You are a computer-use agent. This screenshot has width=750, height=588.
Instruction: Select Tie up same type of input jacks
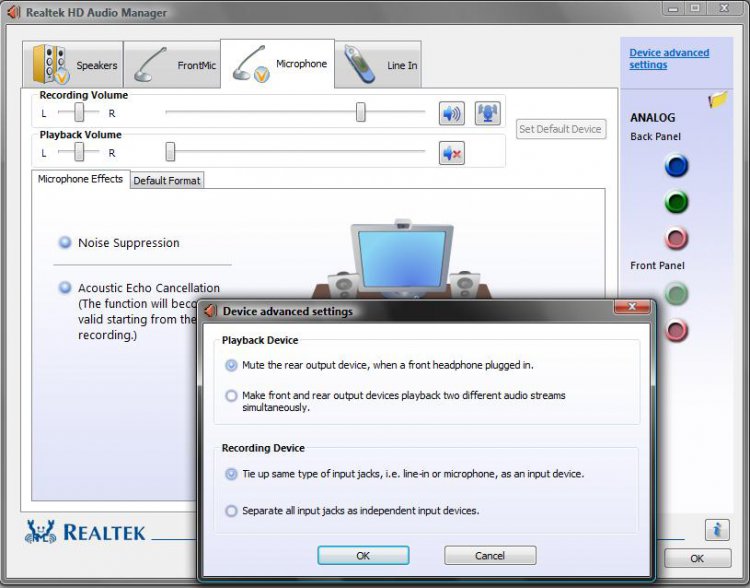[x=231, y=474]
